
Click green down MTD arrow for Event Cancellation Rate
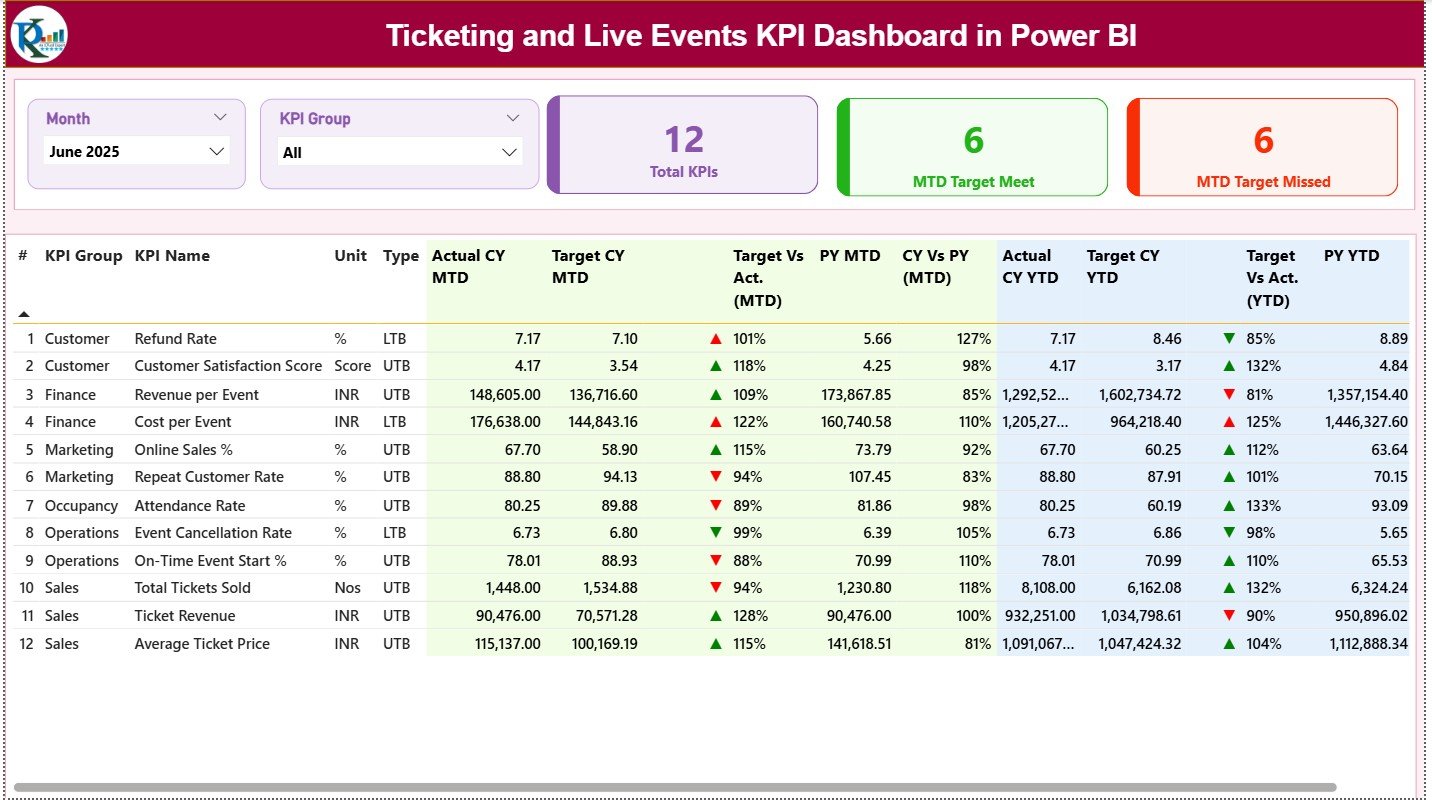(715, 533)
